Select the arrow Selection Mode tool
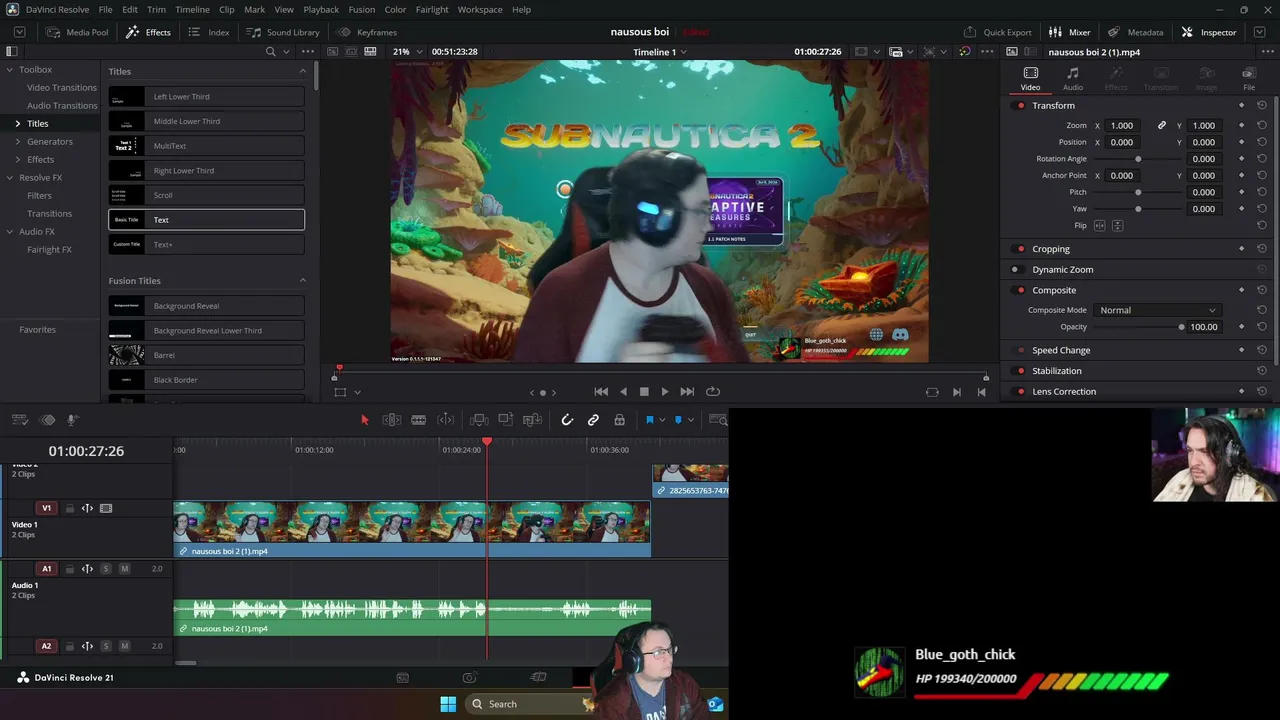Image resolution: width=1280 pixels, height=720 pixels. (365, 420)
